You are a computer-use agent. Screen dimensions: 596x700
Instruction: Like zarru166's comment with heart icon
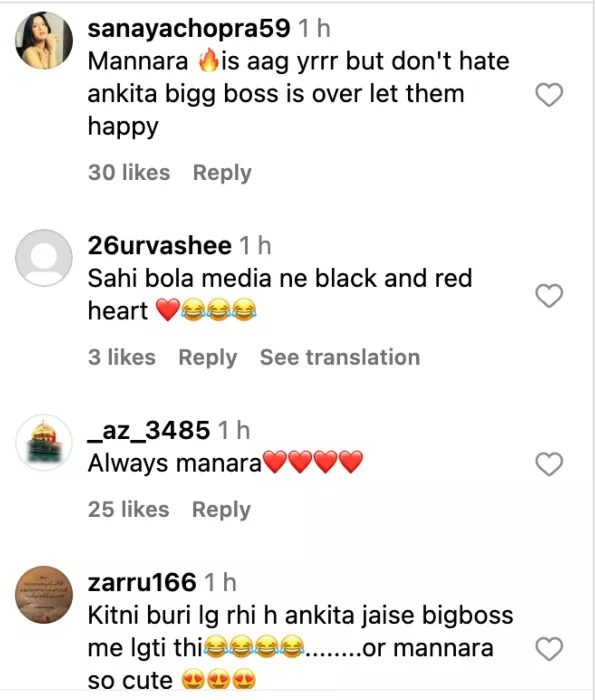549,649
